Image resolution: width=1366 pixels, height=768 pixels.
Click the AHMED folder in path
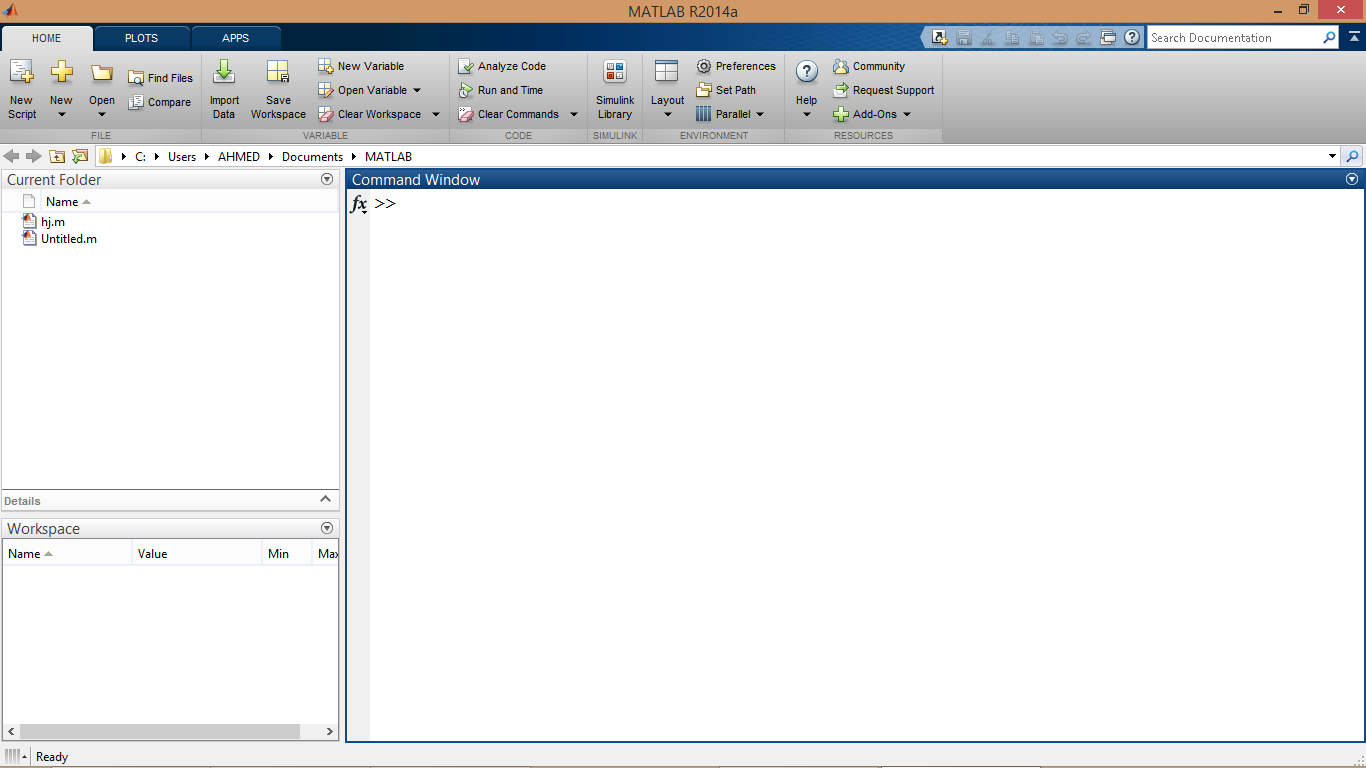click(240, 157)
